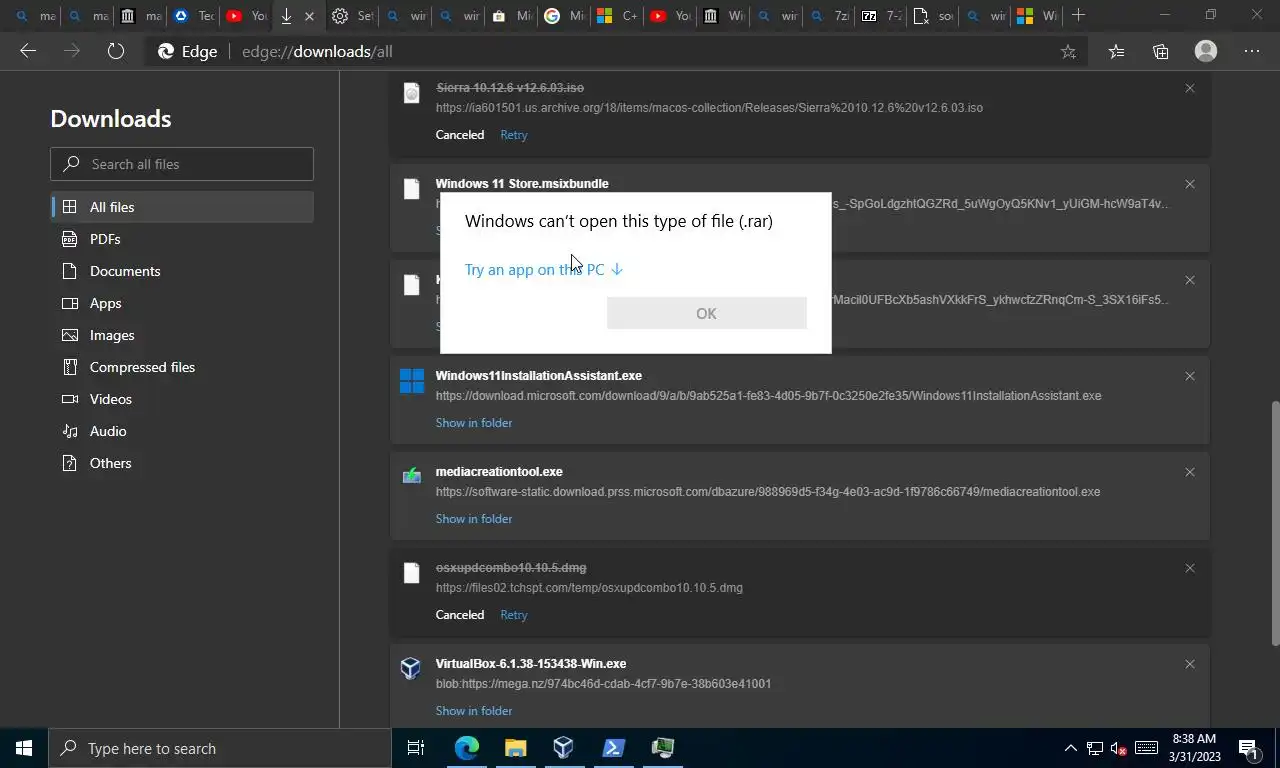
Task: Click the VirtualBox installer file icon
Action: pyautogui.click(x=411, y=668)
